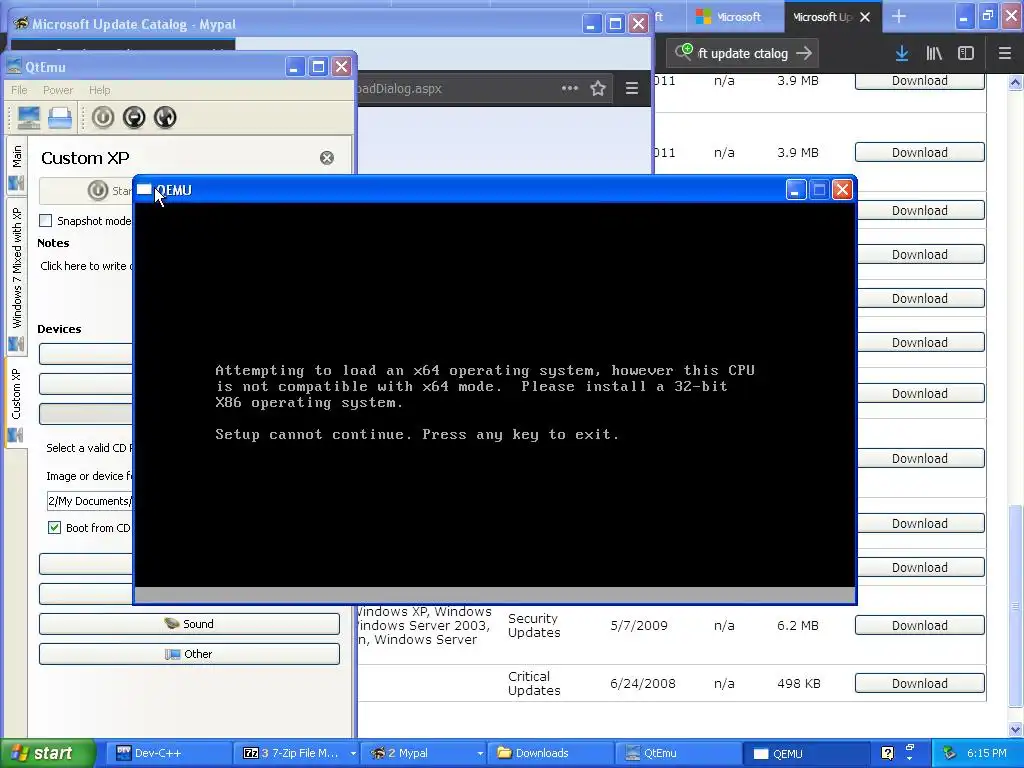
Task: Switch to the Microsoft browser tab
Action: [734, 17]
